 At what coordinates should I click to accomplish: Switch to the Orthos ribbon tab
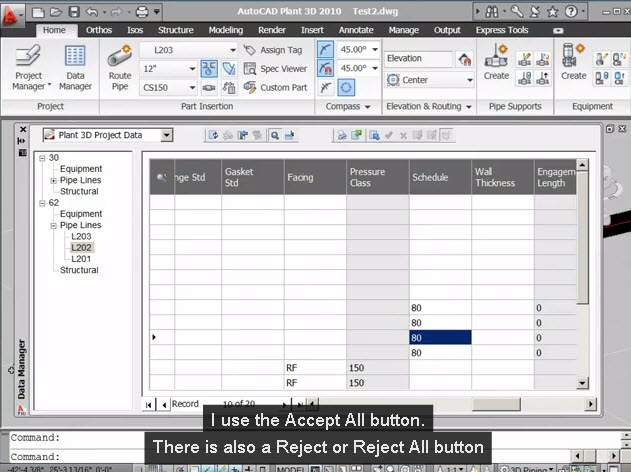pyautogui.click(x=99, y=30)
